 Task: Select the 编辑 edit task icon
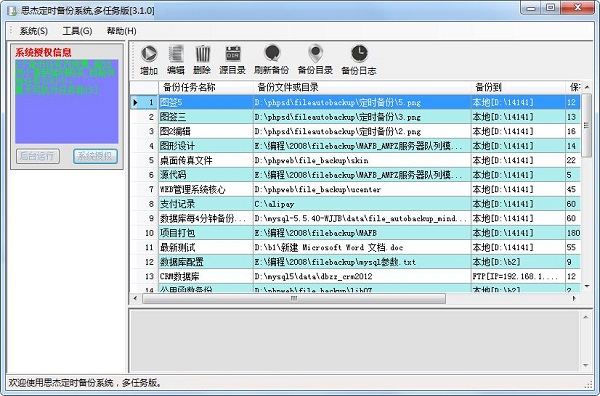click(176, 54)
